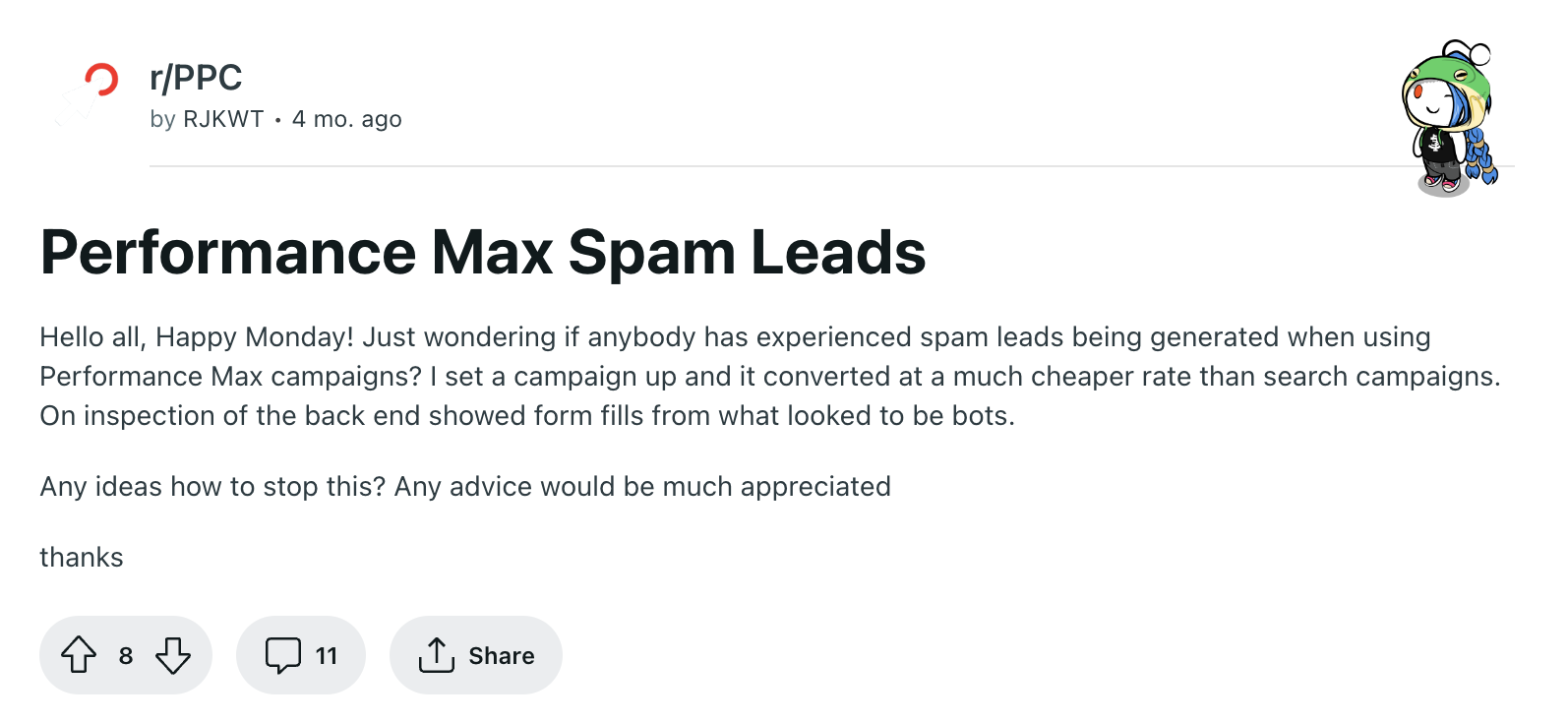Open author RJKWT's profile
This screenshot has height=722, width=1568.
point(223,119)
